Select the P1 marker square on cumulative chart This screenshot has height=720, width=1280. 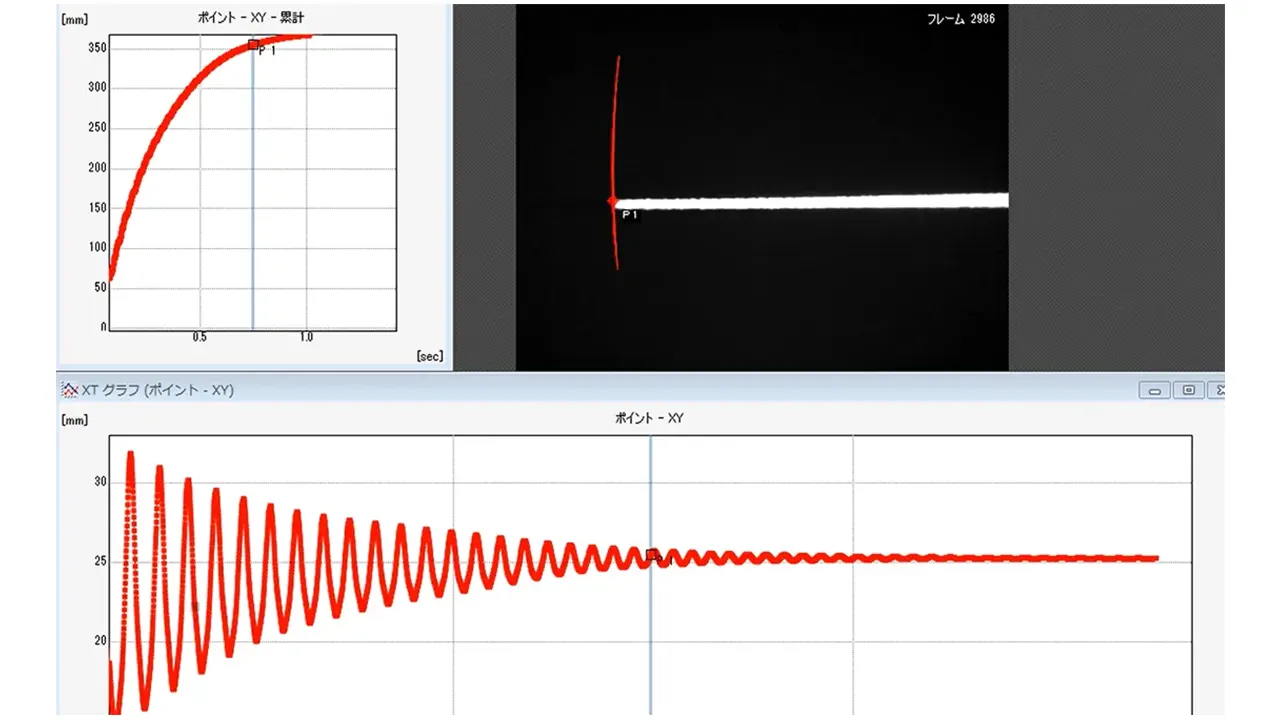253,44
